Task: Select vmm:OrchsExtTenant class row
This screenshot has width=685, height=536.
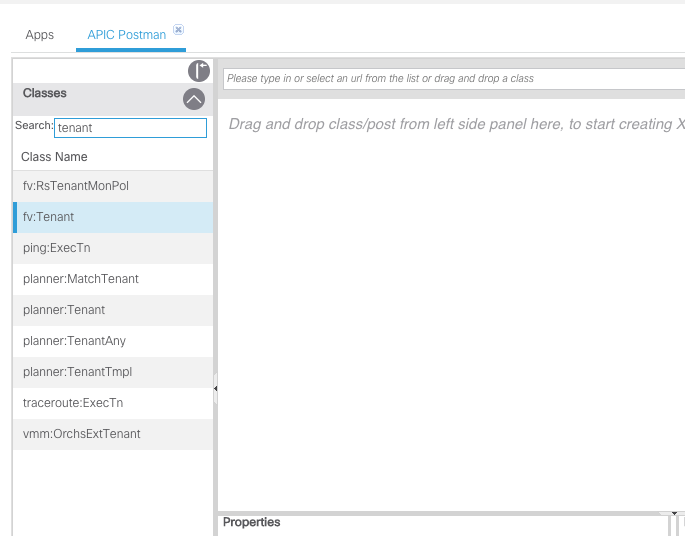Action: tap(82, 434)
